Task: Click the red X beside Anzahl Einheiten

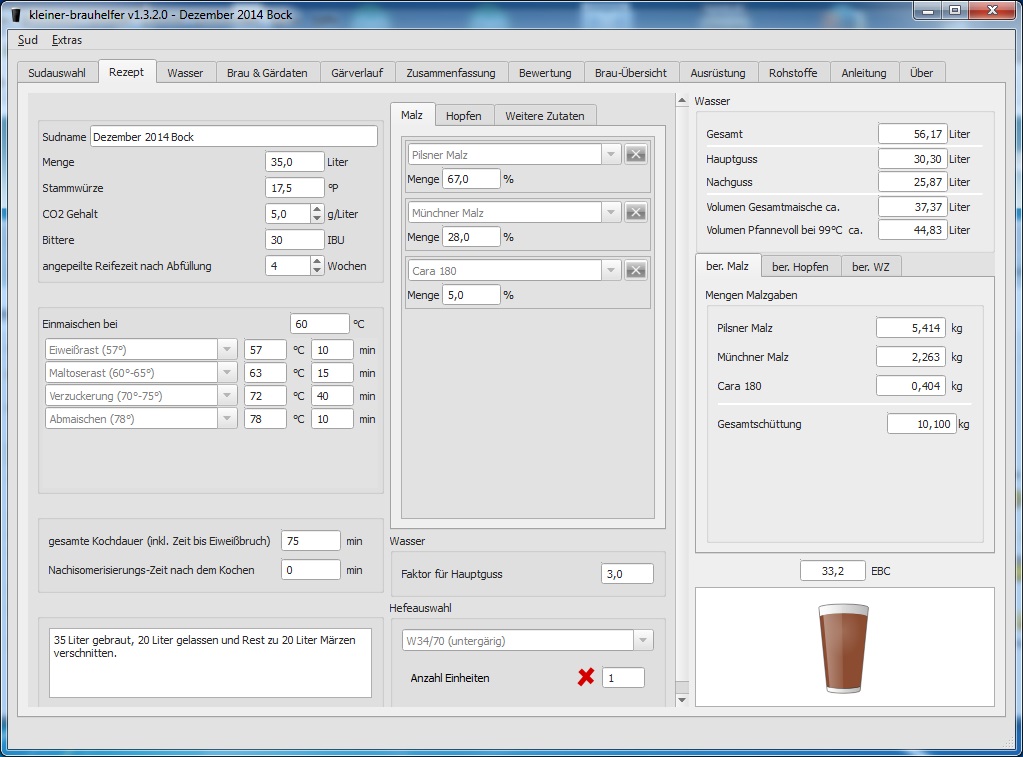Action: [586, 678]
